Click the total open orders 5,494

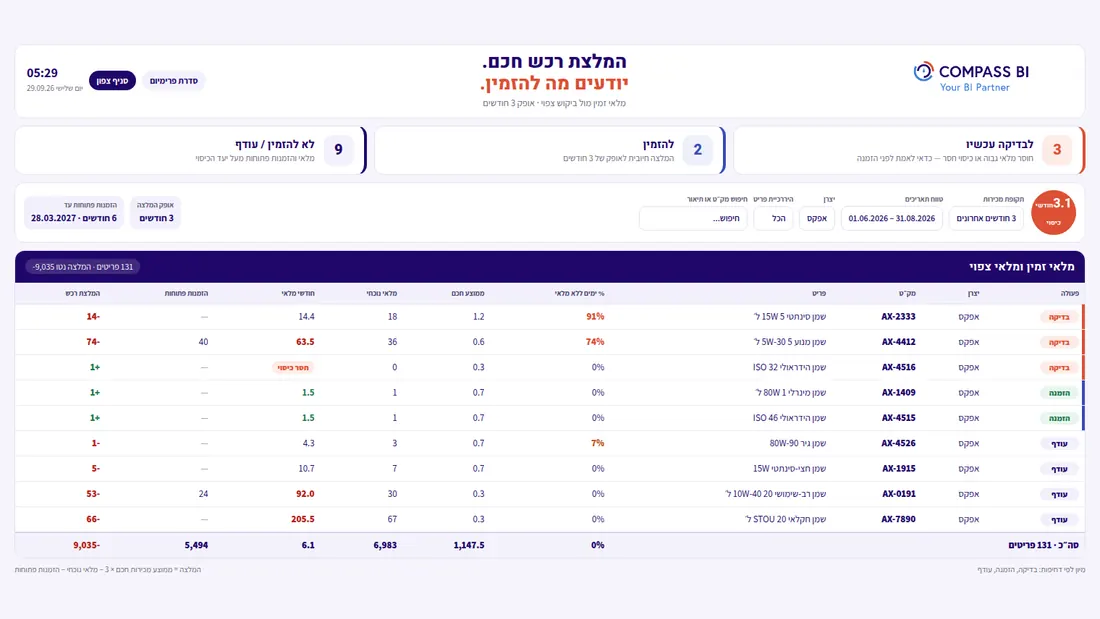196,545
